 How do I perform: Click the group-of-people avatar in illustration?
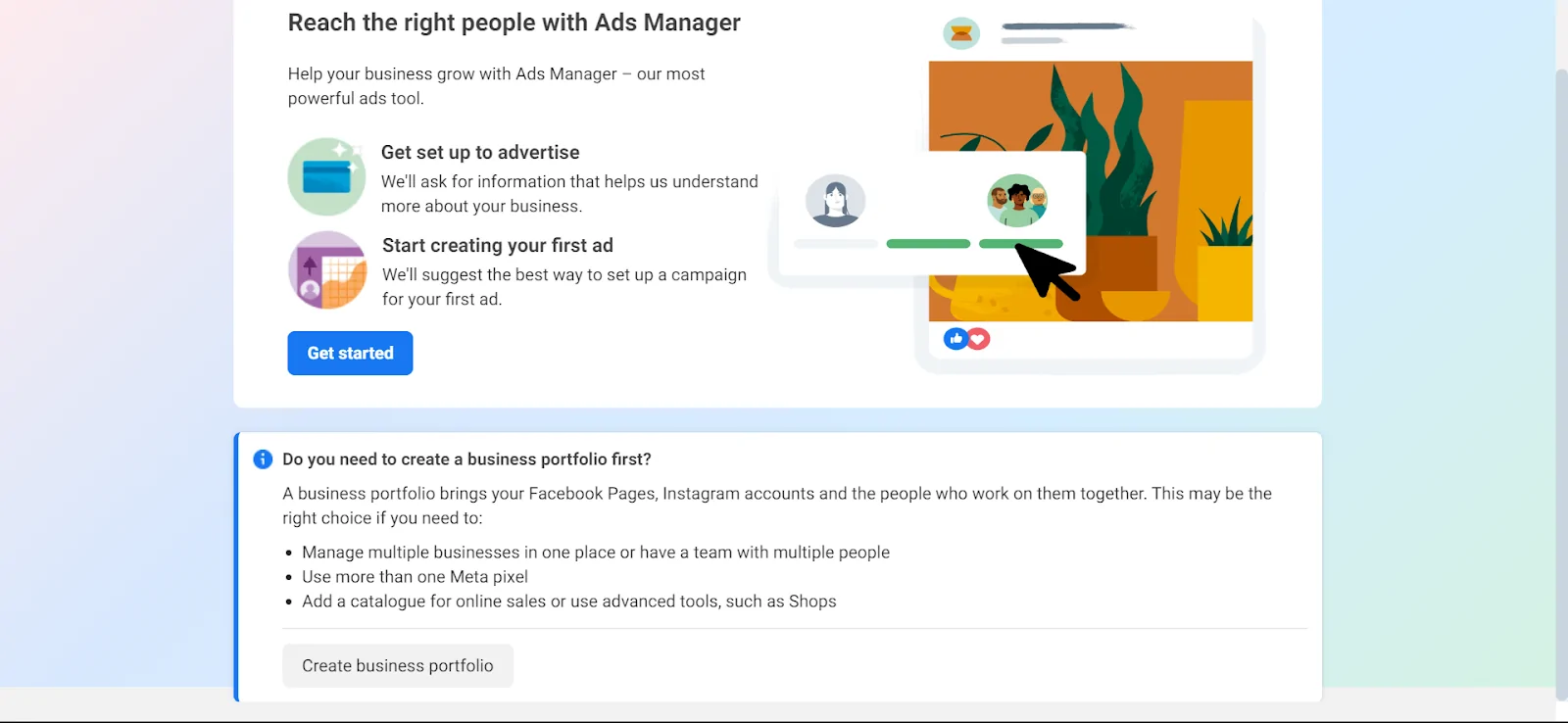click(x=1016, y=200)
